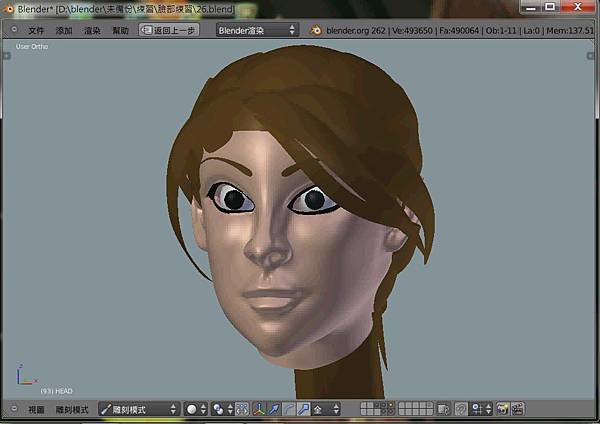Toggle the snap during transform icon

click(x=476, y=409)
